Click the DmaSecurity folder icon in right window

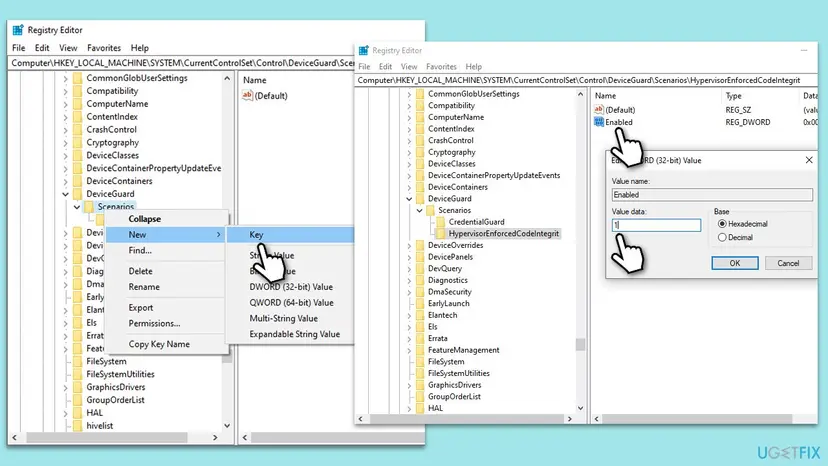pos(420,292)
